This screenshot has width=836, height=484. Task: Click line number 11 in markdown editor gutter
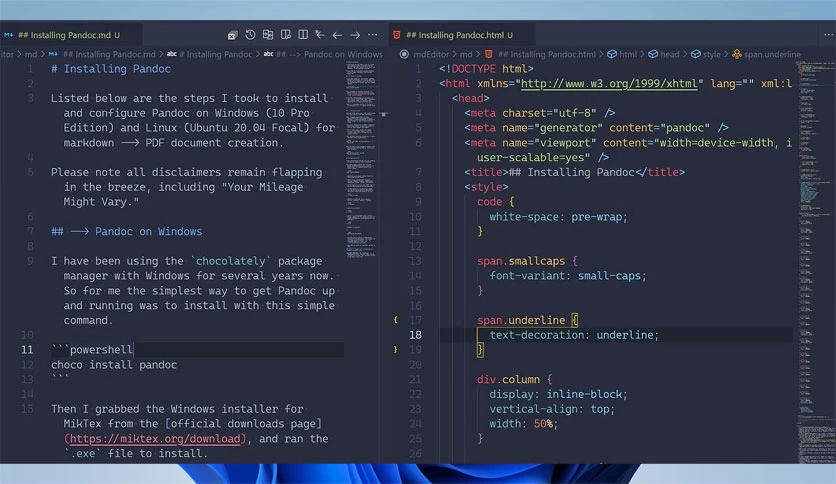tap(27, 350)
